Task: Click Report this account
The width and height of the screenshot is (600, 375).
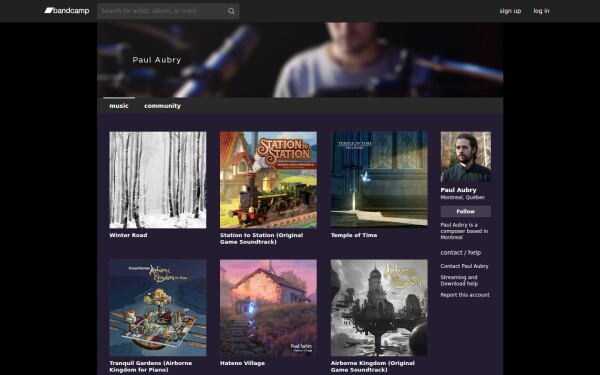Action: (465, 295)
